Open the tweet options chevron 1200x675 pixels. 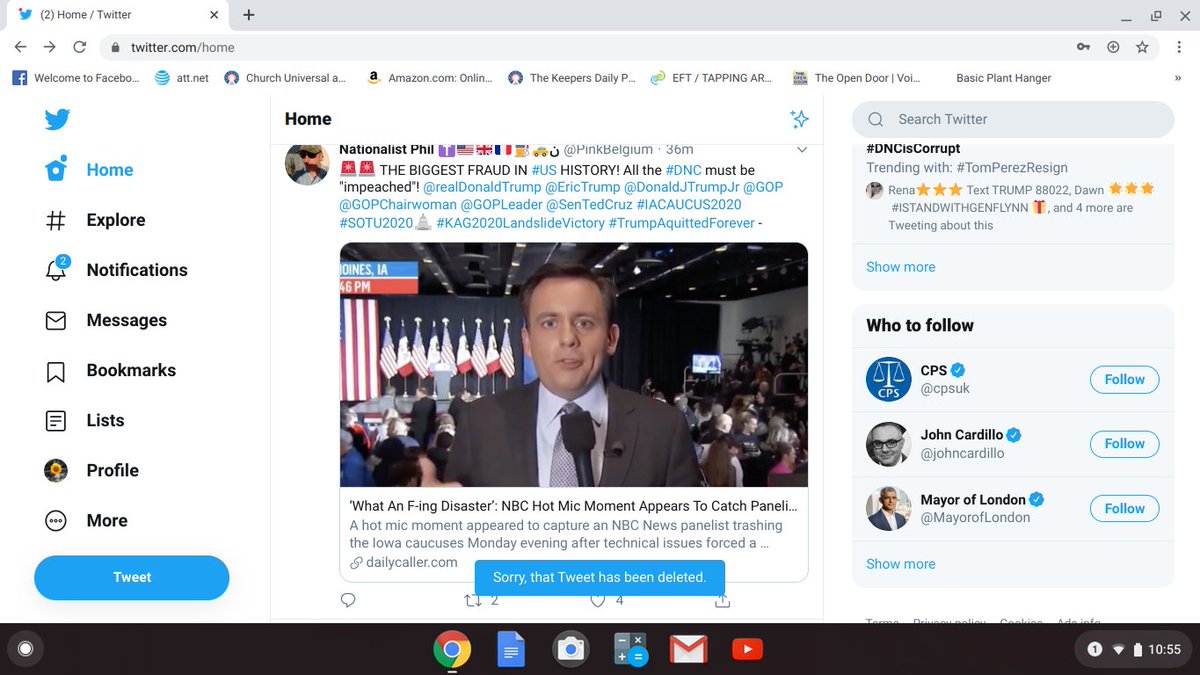coord(801,150)
